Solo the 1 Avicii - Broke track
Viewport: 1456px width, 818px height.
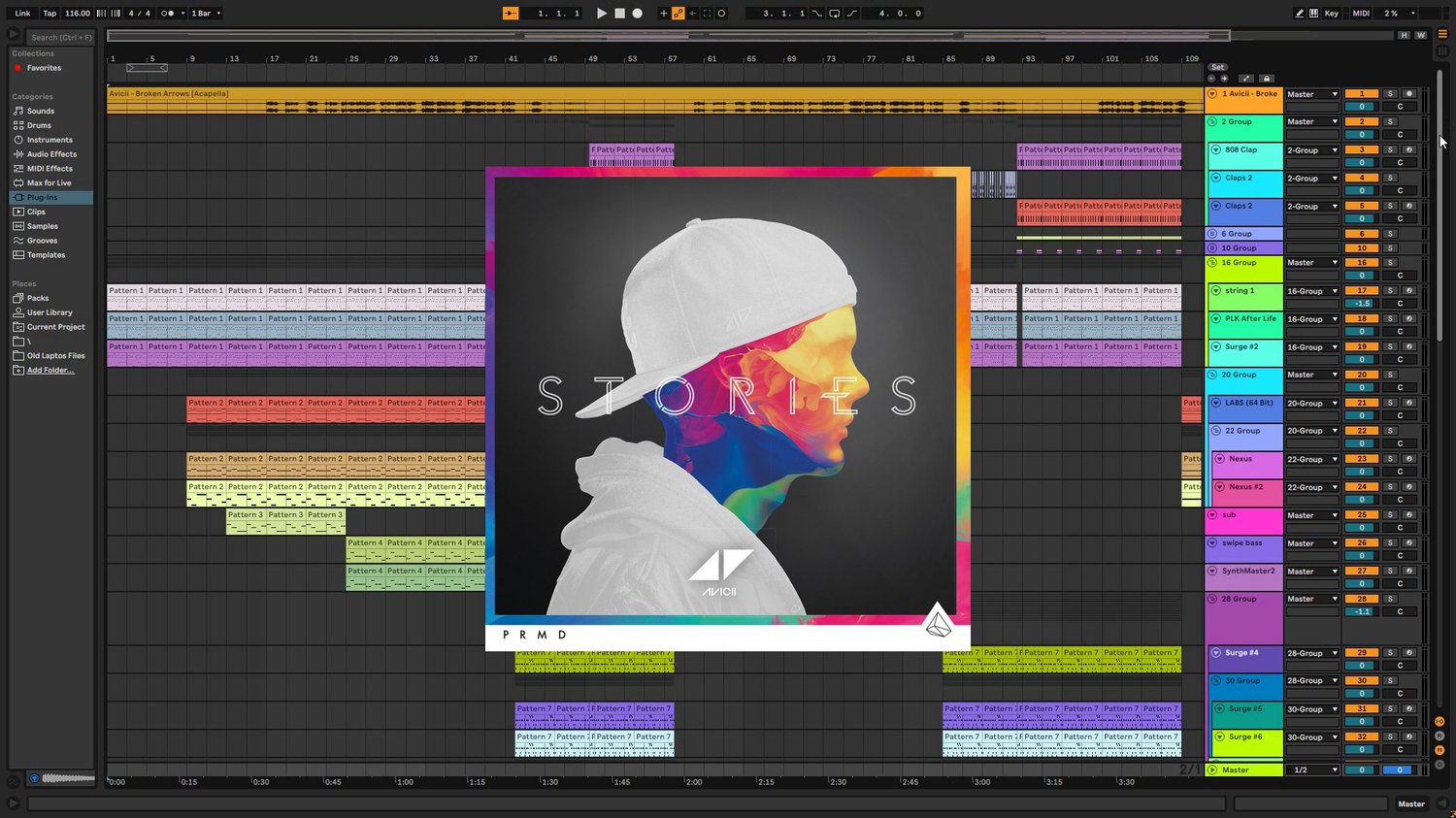point(1390,94)
